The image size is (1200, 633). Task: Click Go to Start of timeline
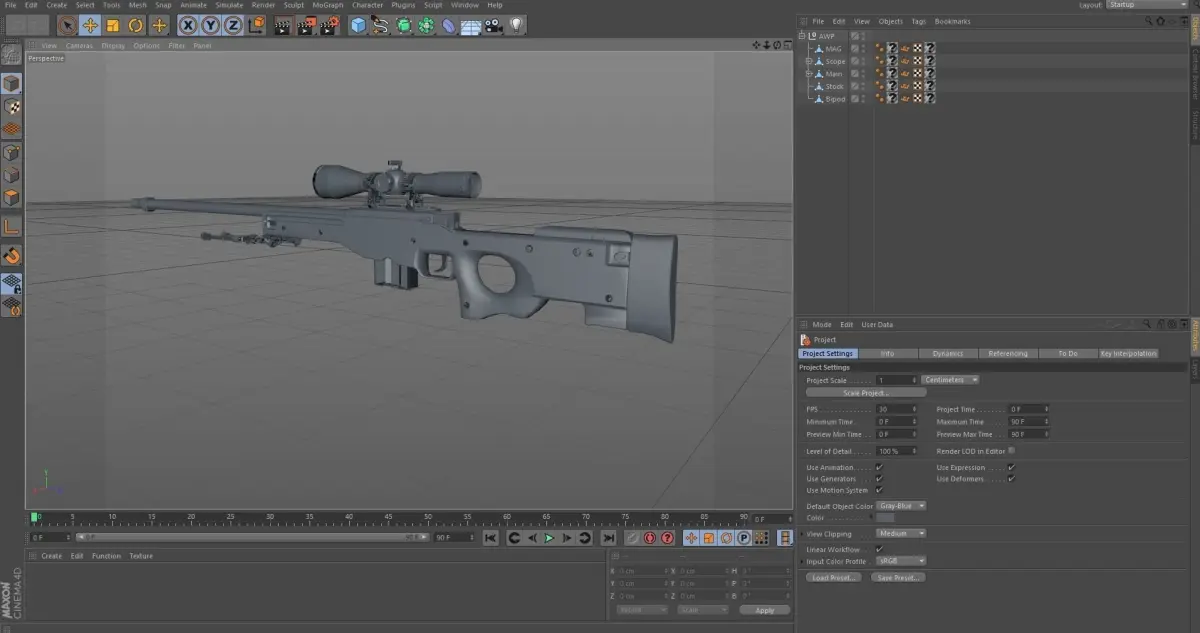click(x=491, y=538)
